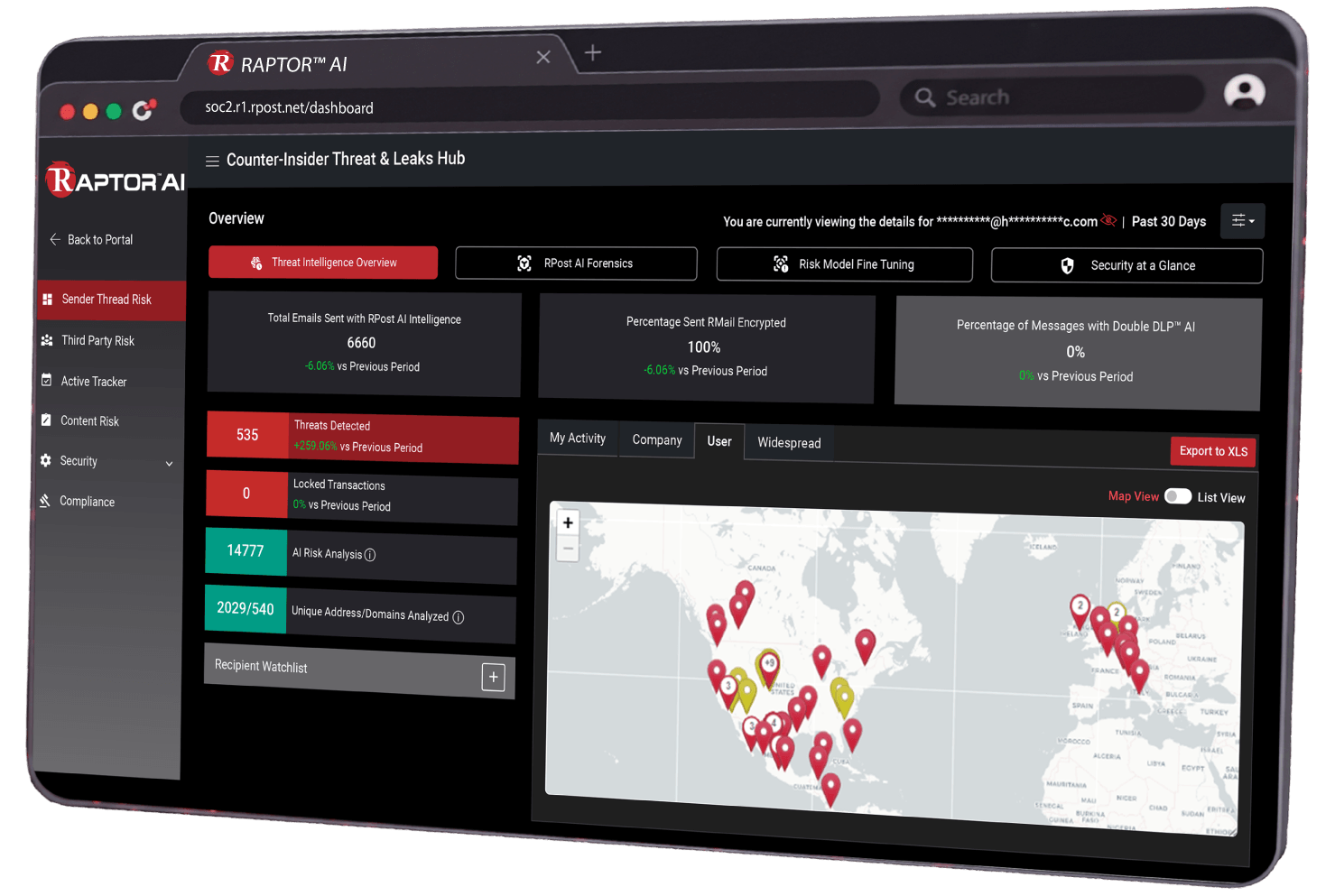This screenshot has width=1335, height=896.
Task: Zoom in on the map with plus
Action: (568, 522)
